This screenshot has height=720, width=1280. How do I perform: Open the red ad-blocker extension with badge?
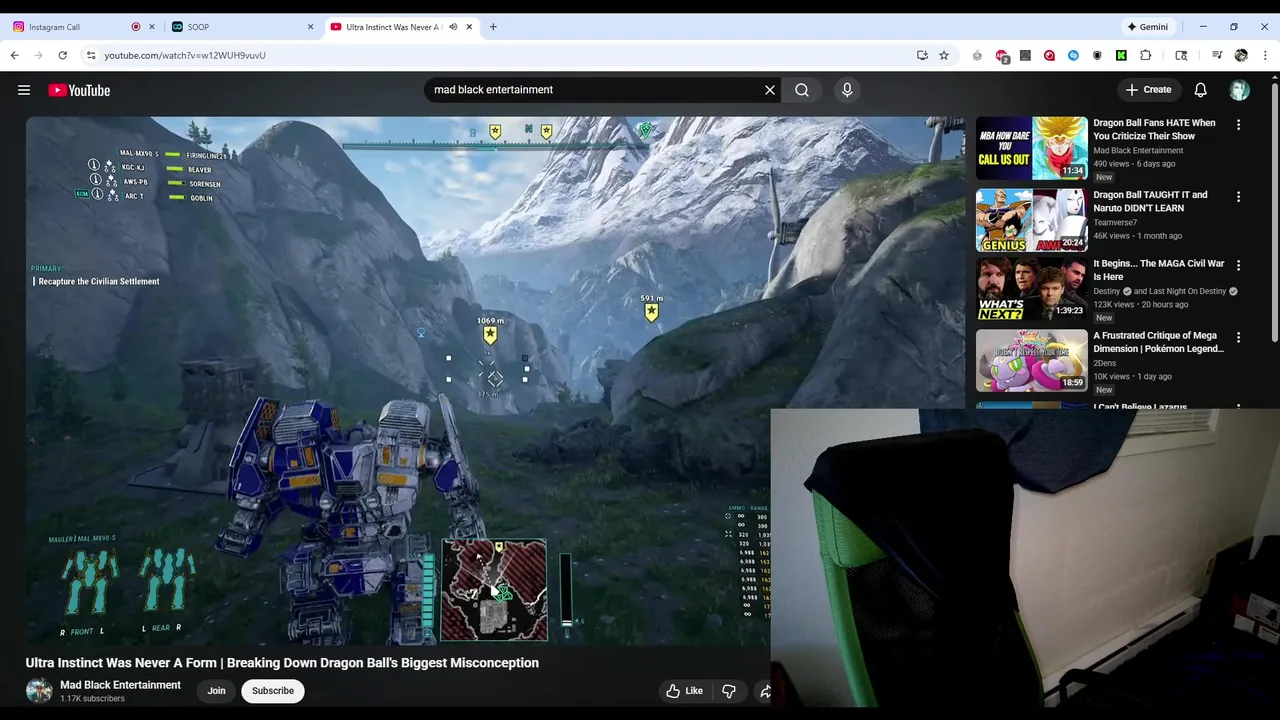pos(1002,56)
